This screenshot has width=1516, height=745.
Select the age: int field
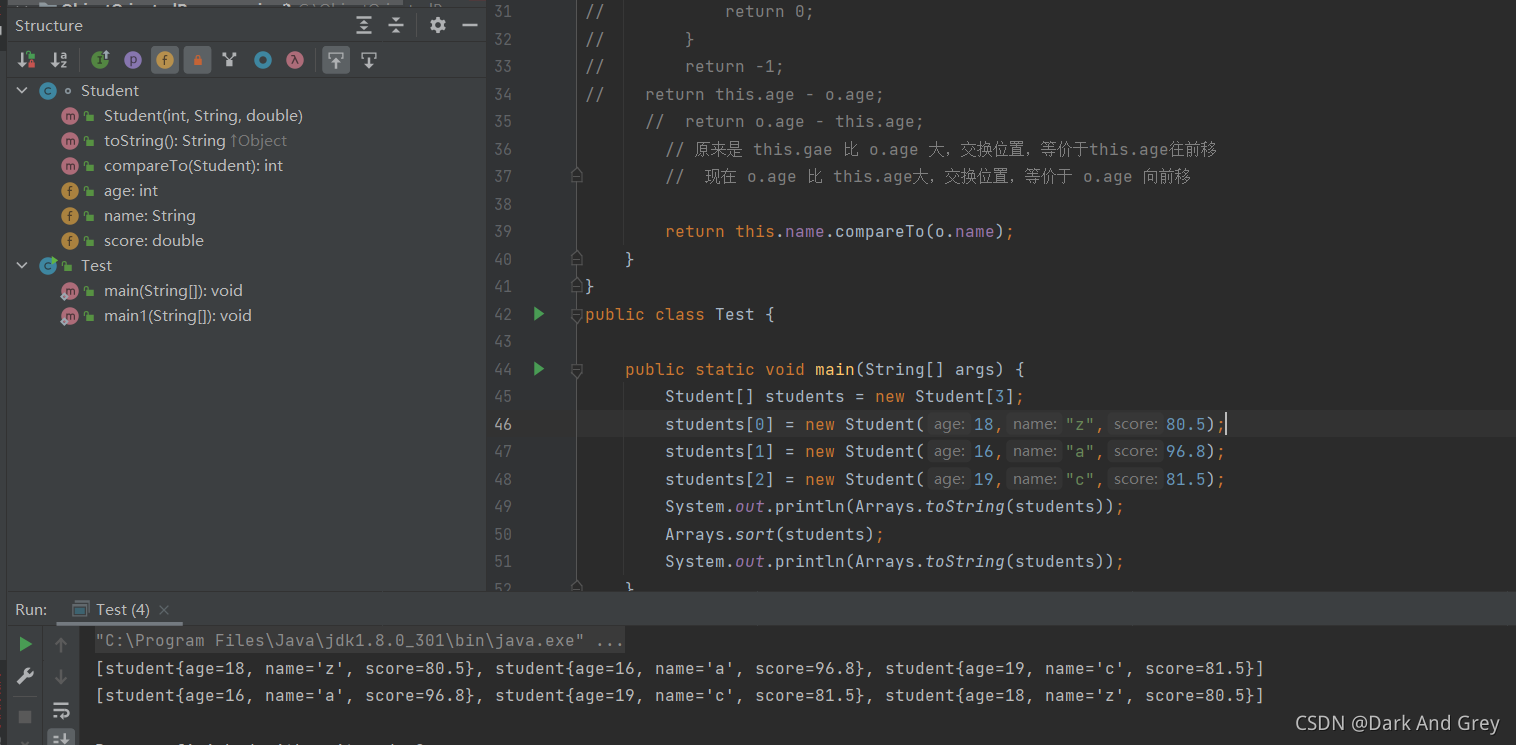131,191
